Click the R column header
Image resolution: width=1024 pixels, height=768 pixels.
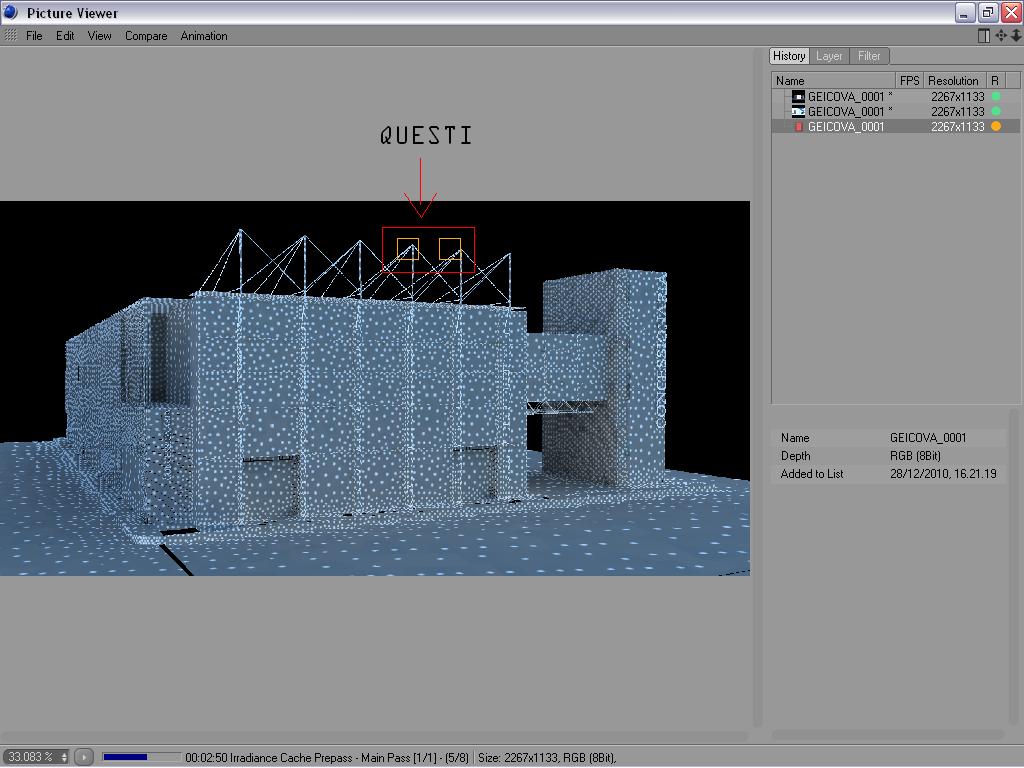click(x=995, y=80)
